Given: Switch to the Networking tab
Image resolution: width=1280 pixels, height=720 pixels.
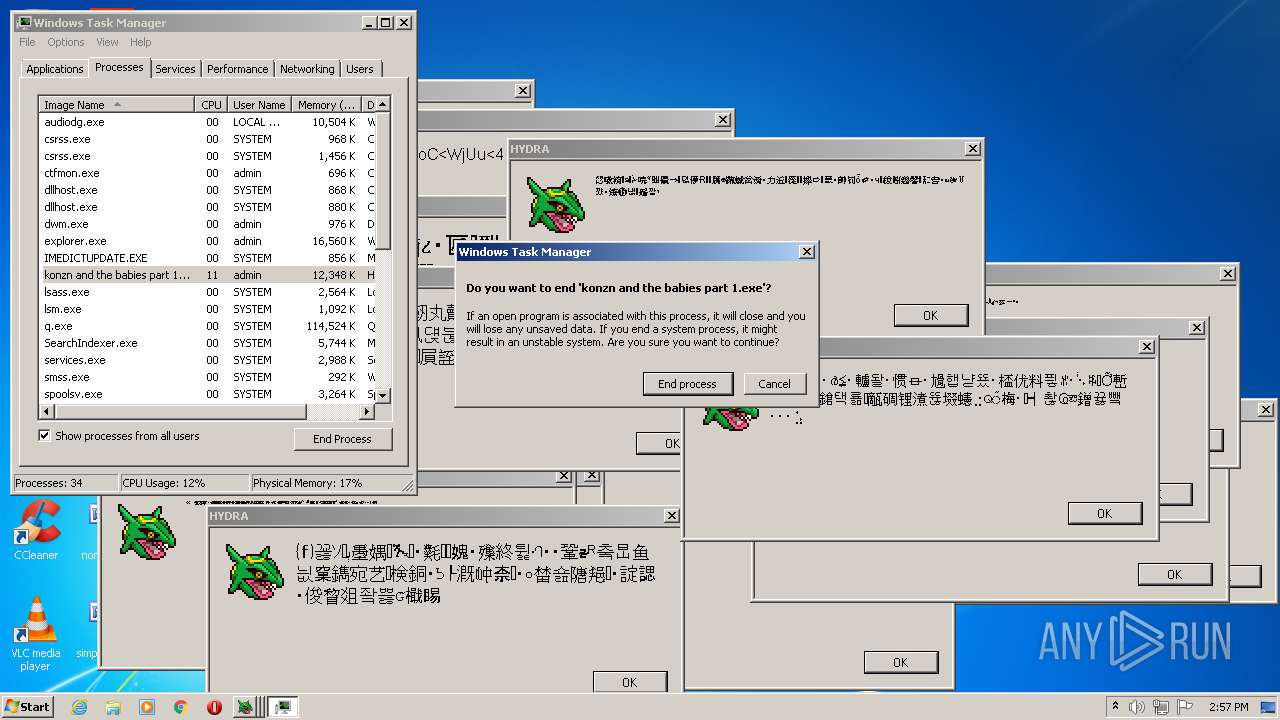Looking at the screenshot, I should [x=307, y=69].
